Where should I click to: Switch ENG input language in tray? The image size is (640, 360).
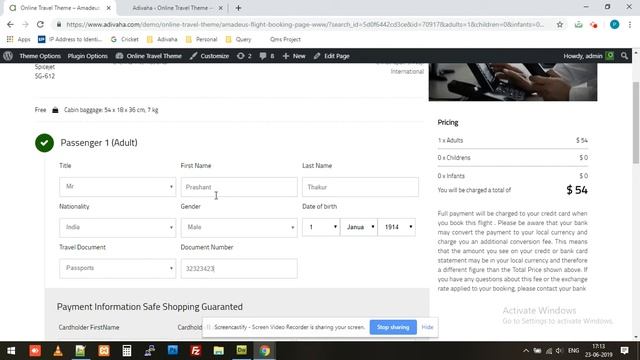pos(573,351)
